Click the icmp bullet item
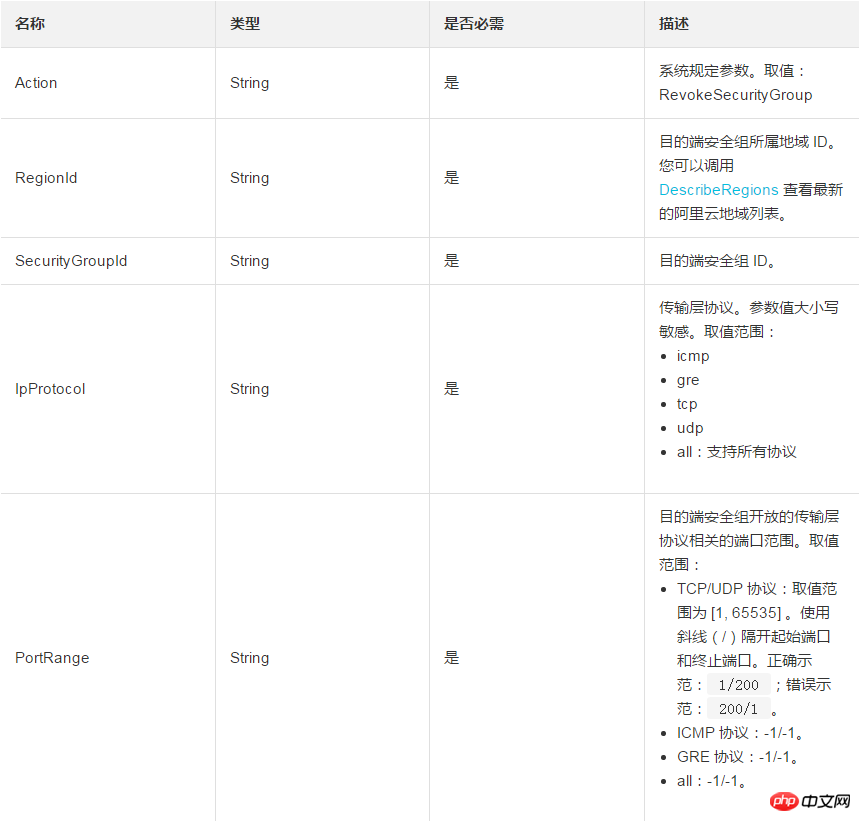This screenshot has height=821, width=861. [693, 356]
